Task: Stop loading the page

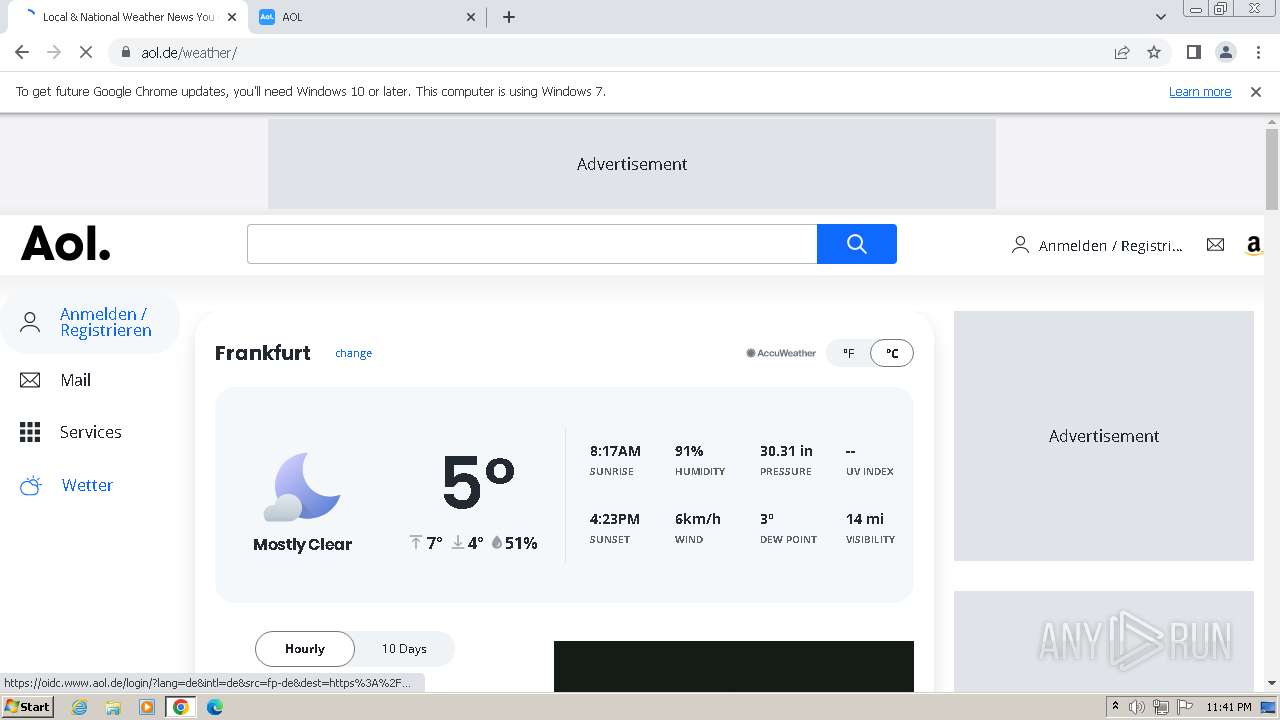Action: point(86,52)
